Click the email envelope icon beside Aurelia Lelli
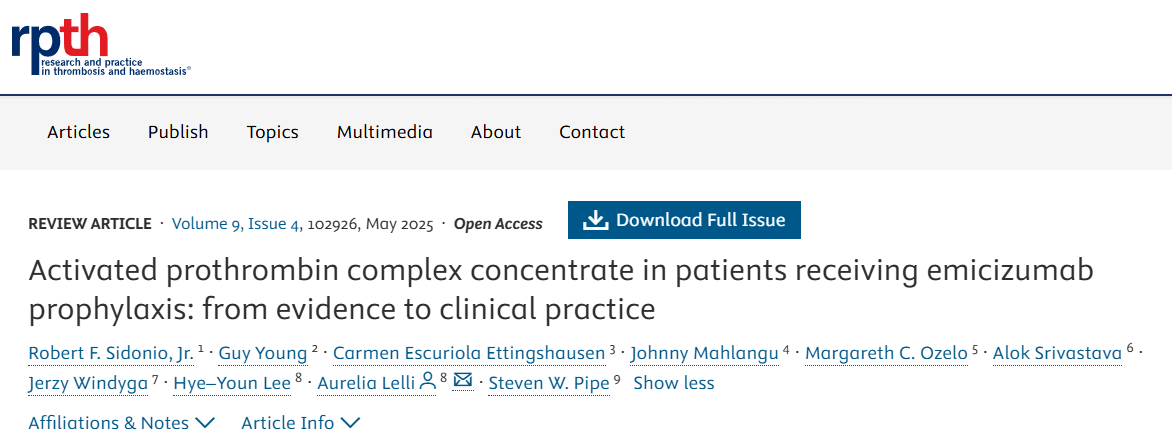Viewport: 1172px width, 441px height. click(463, 381)
